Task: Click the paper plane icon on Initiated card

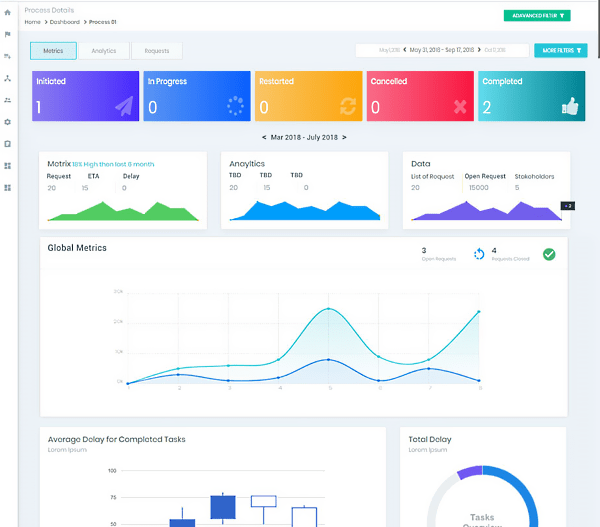Action: [x=122, y=106]
